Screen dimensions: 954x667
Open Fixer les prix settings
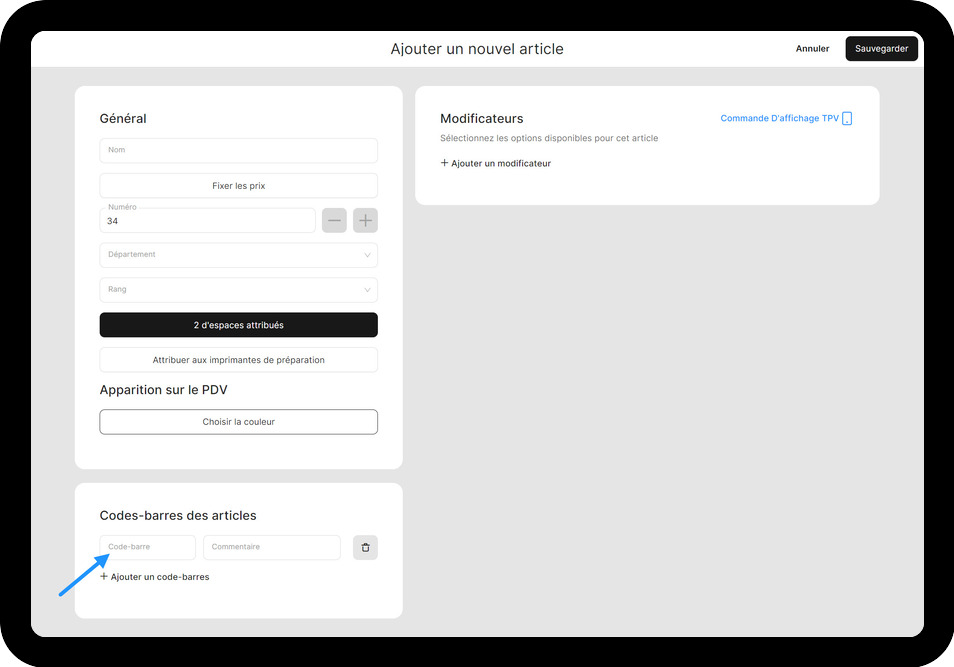238,186
